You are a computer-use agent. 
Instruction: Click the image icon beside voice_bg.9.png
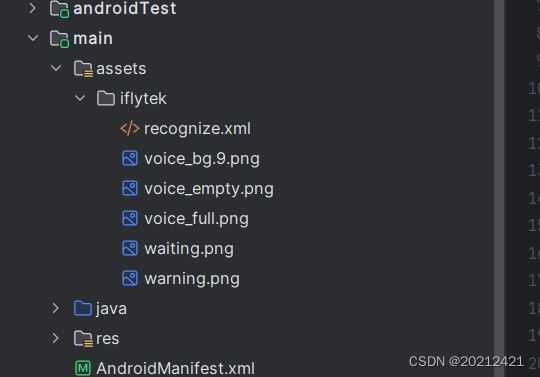tap(130, 159)
